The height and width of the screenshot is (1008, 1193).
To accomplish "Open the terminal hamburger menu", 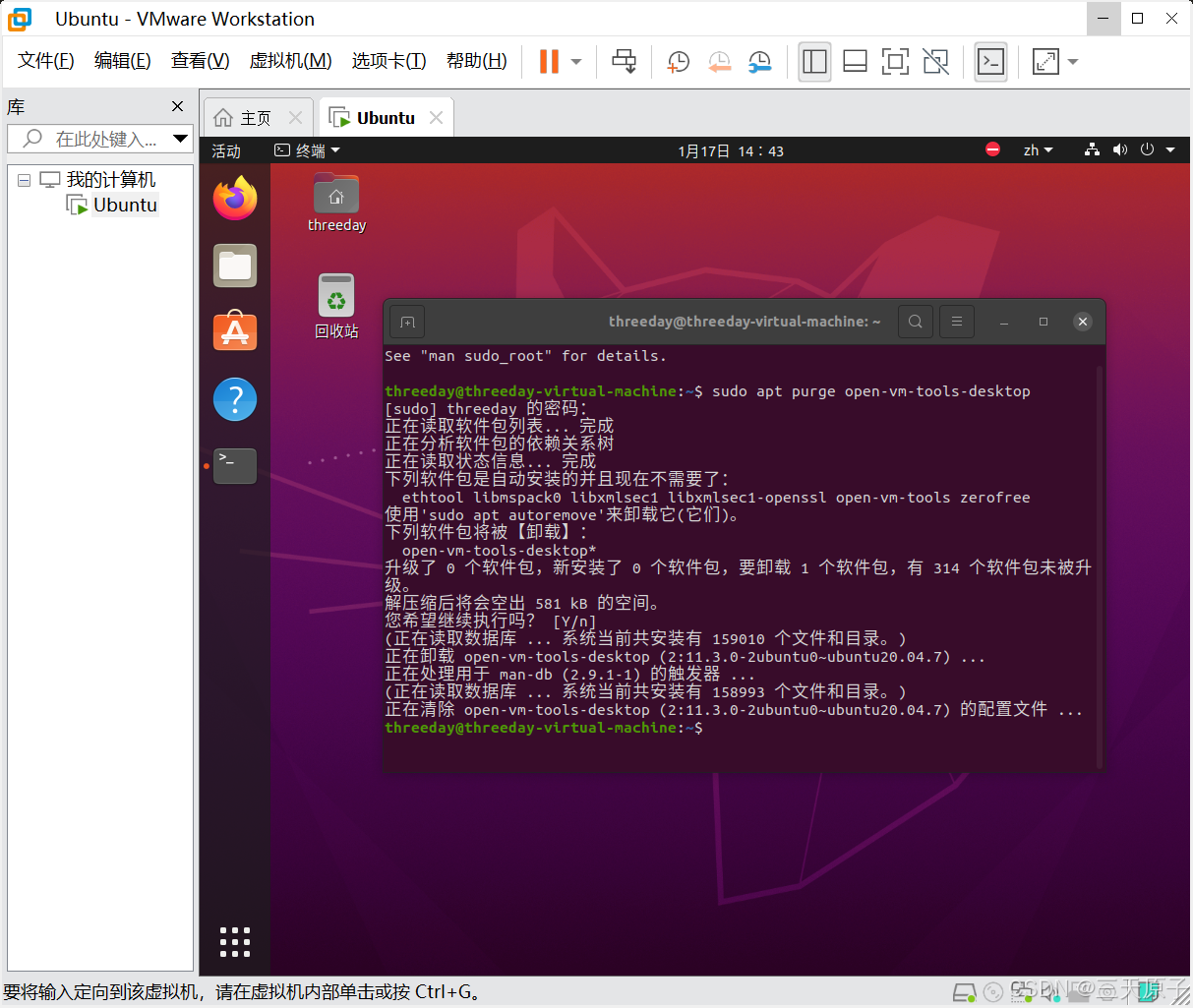I will pos(956,321).
